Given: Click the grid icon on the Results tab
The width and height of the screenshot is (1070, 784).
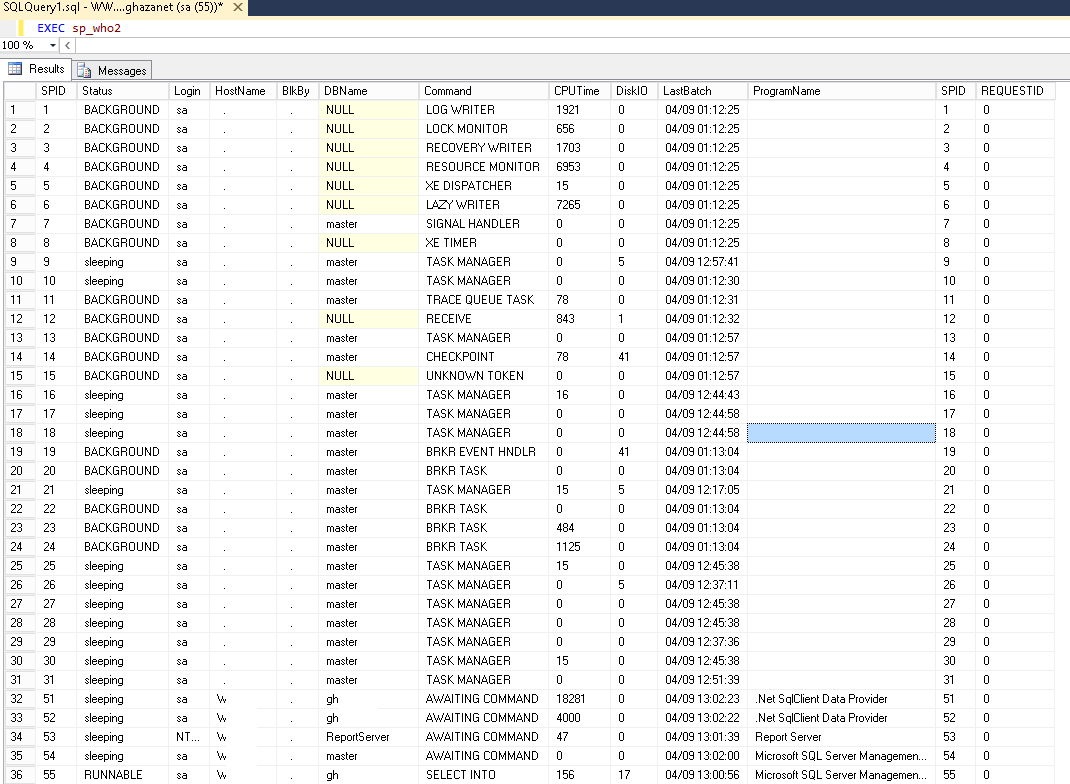Looking at the screenshot, I should pyautogui.click(x=13, y=69).
